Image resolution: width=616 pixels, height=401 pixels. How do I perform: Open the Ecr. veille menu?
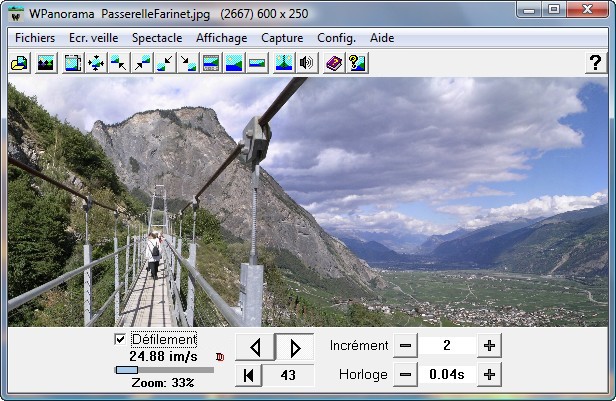pyautogui.click(x=94, y=38)
